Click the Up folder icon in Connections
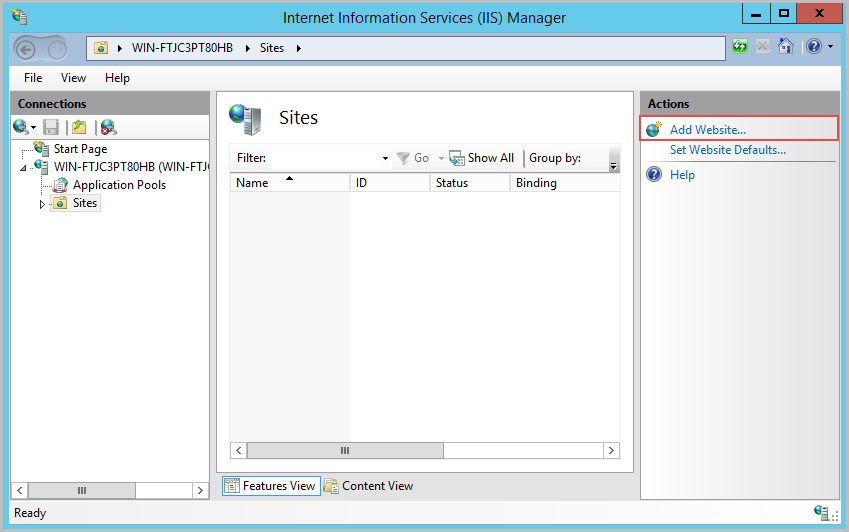This screenshot has height=532, width=849. pyautogui.click(x=79, y=127)
